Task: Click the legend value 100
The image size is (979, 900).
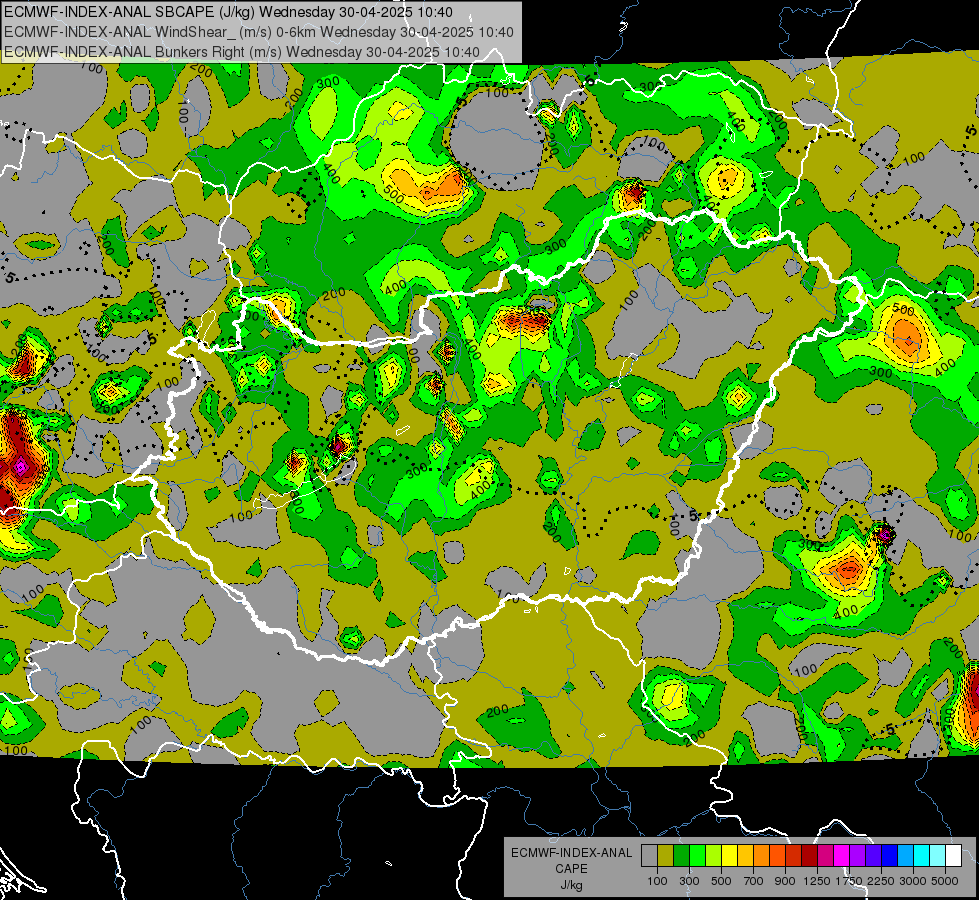Action: (x=657, y=881)
